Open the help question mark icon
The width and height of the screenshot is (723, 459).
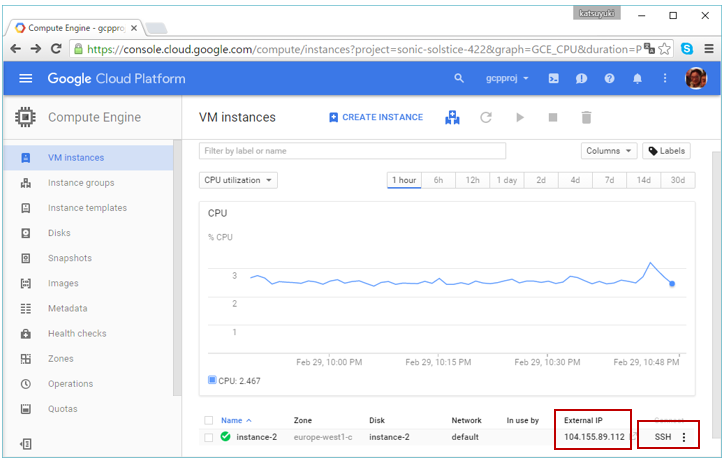coord(609,78)
